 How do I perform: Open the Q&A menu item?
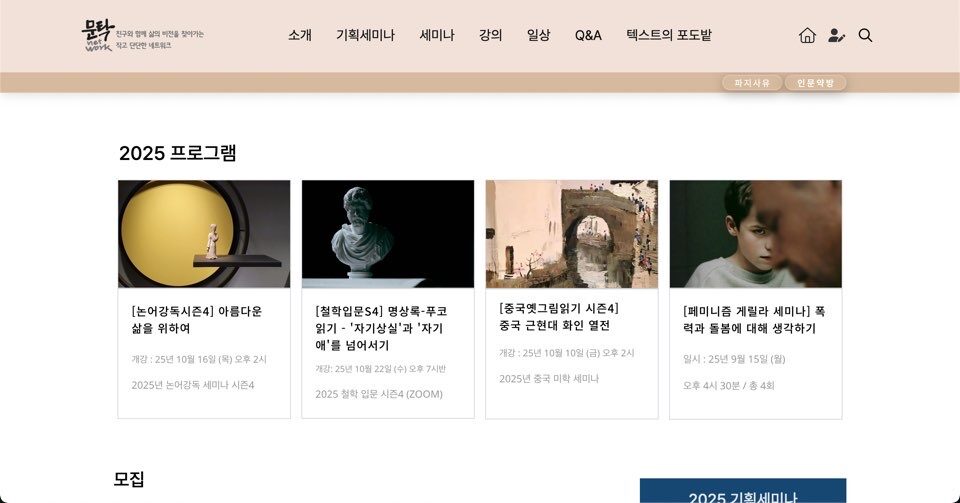point(588,35)
